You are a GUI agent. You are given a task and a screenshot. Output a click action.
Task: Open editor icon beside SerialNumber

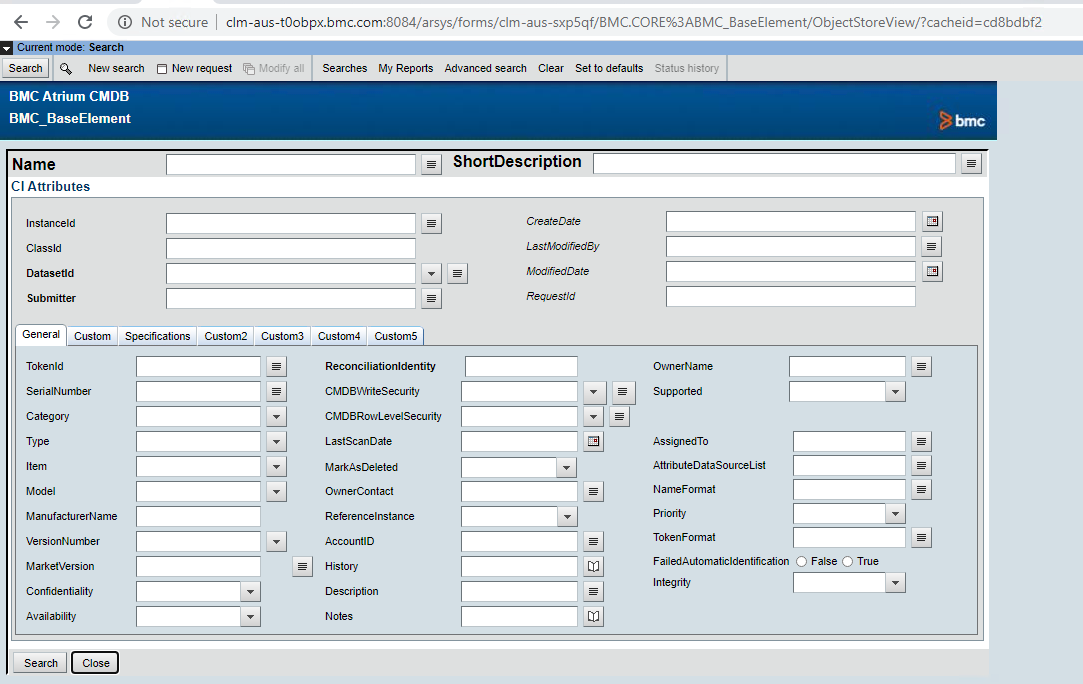pyautogui.click(x=276, y=391)
